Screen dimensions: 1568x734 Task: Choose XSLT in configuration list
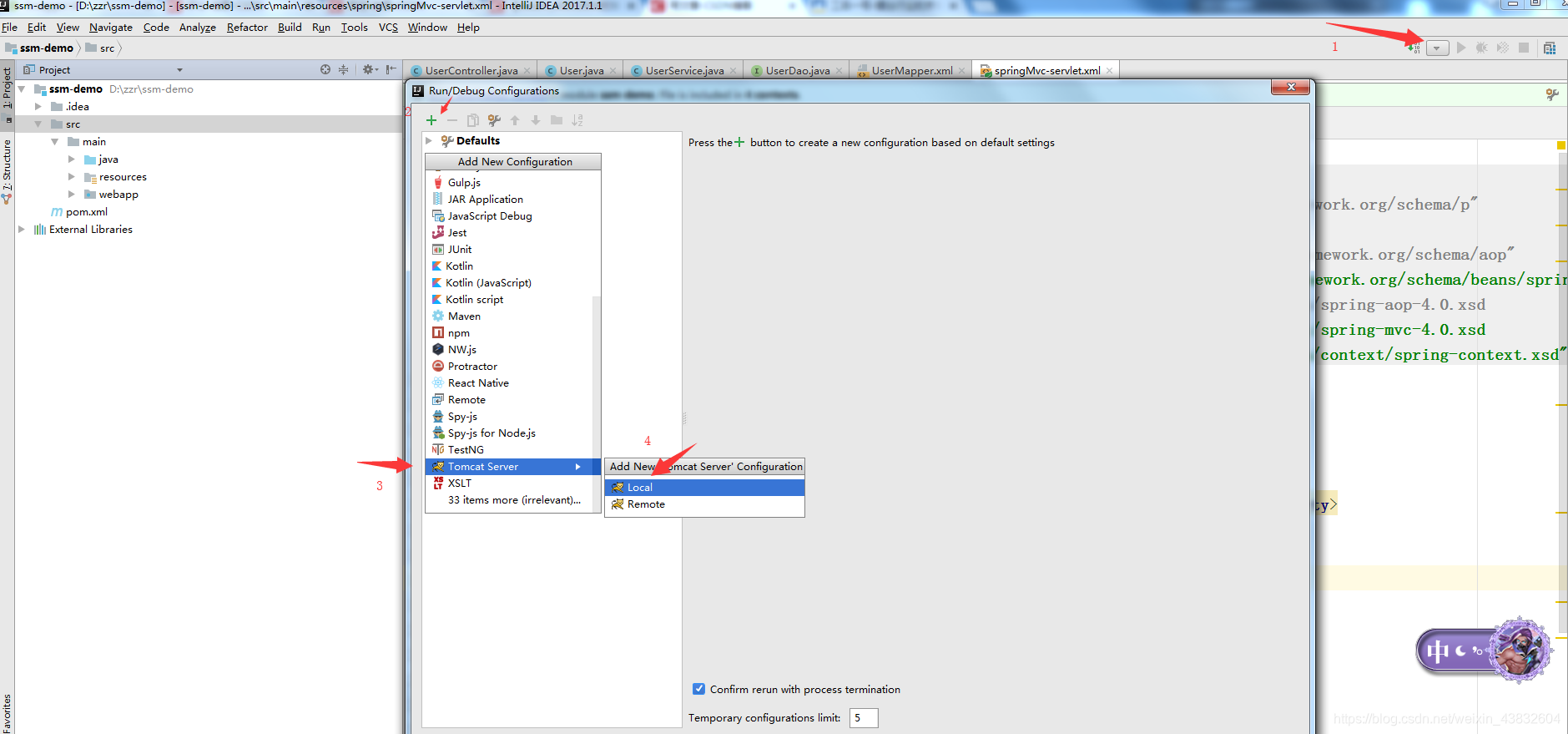tap(509, 483)
